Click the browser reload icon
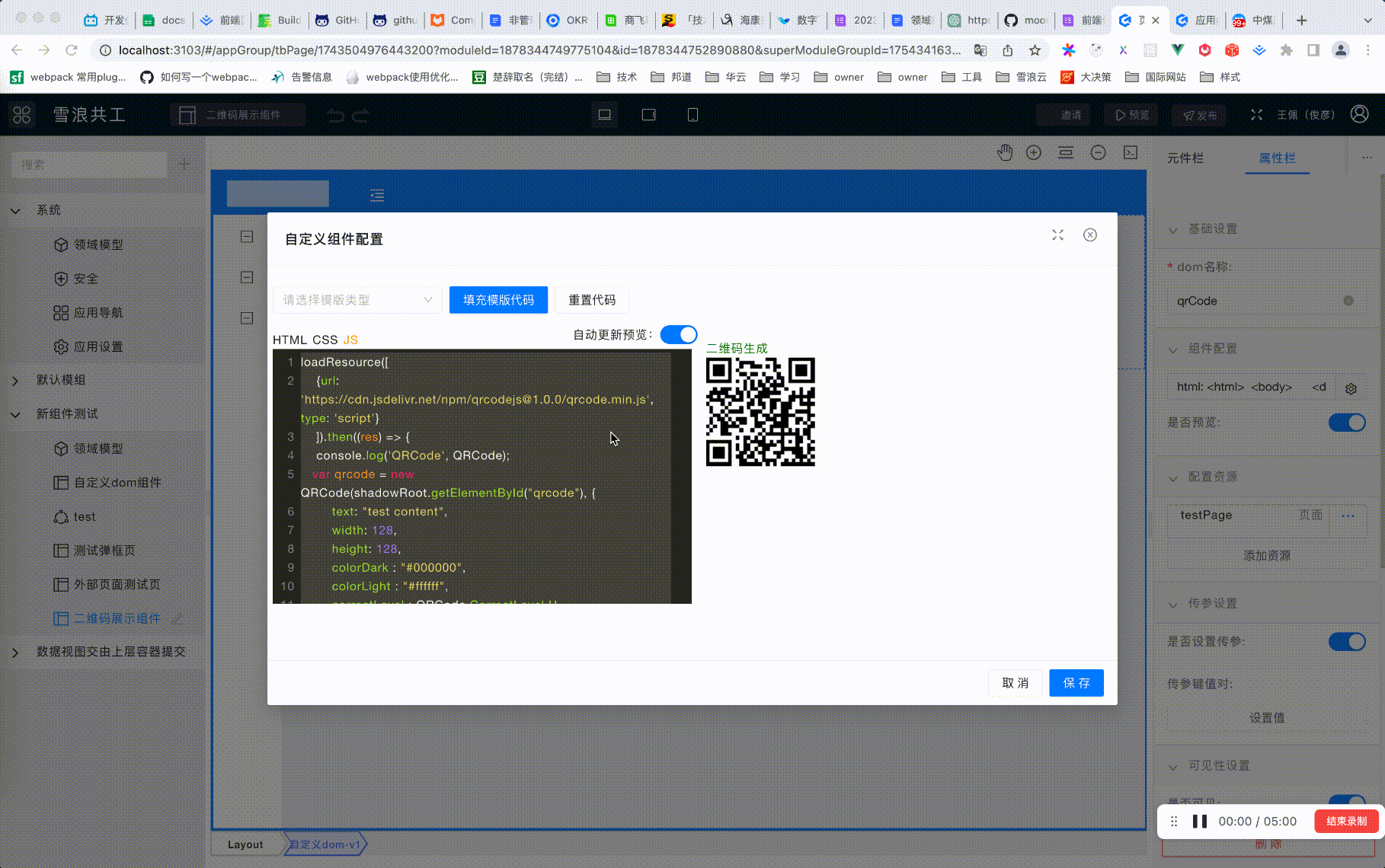1385x868 pixels. [x=72, y=50]
